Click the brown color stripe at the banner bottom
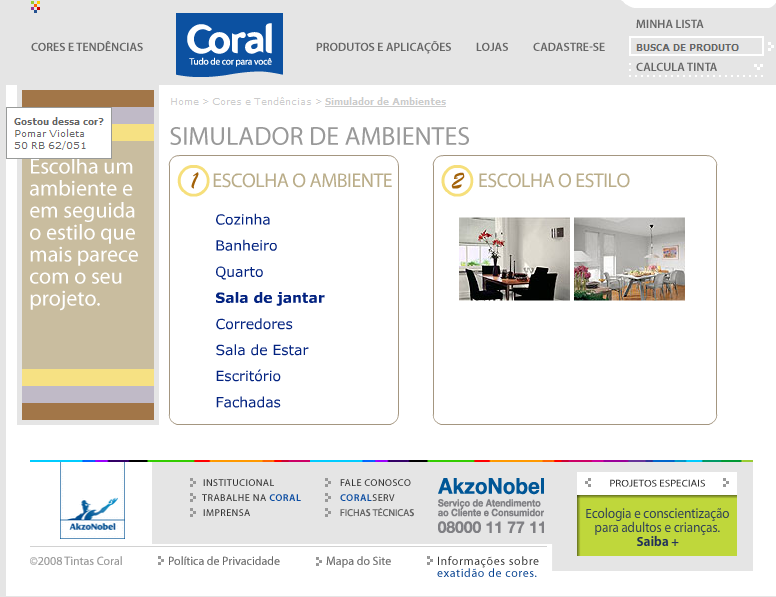 (x=88, y=411)
